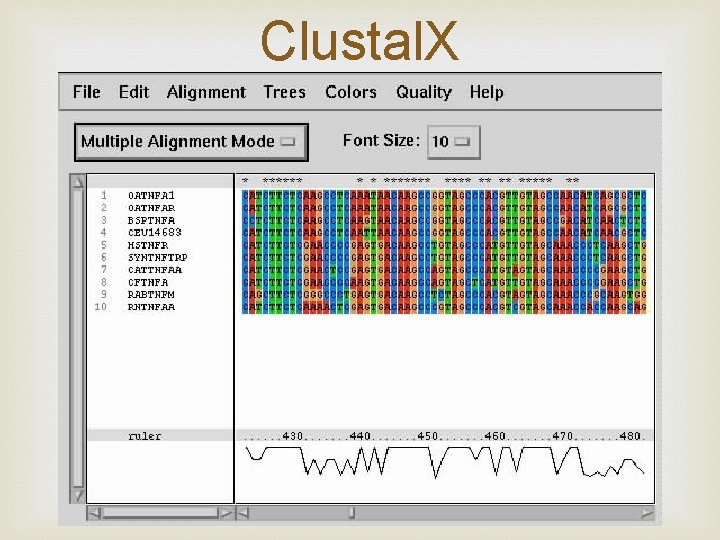720x540 pixels.
Task: Select sequence name OATNFAR
Action: [x=151, y=208]
